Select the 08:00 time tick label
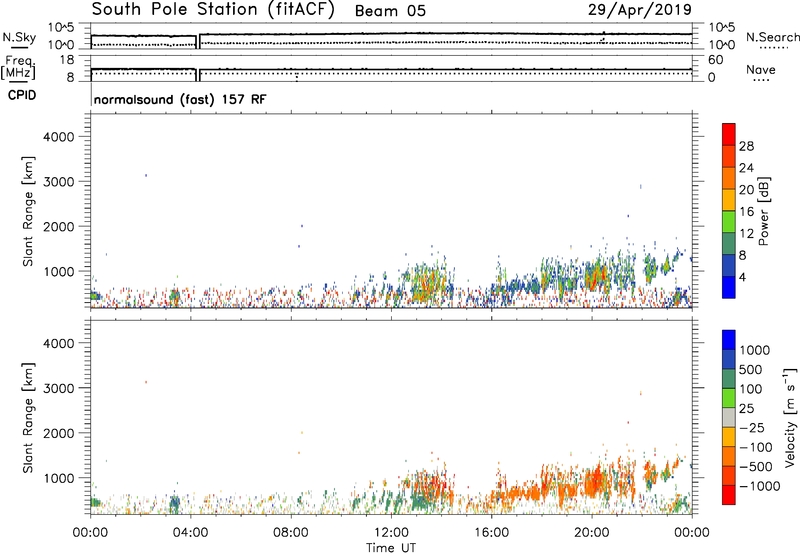Viewport: 800px width, 554px height. click(x=291, y=533)
